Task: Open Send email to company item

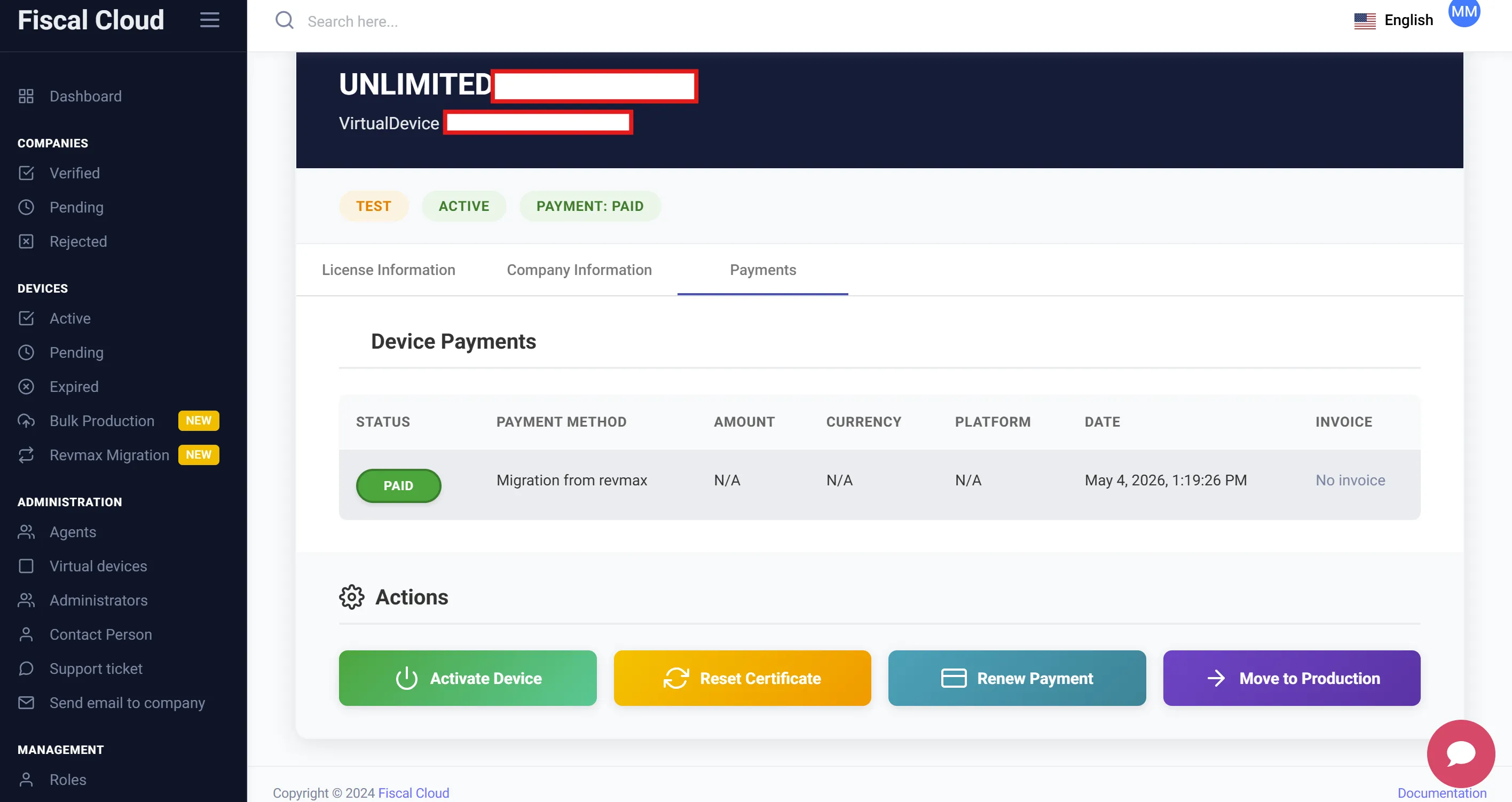Action: [127, 703]
